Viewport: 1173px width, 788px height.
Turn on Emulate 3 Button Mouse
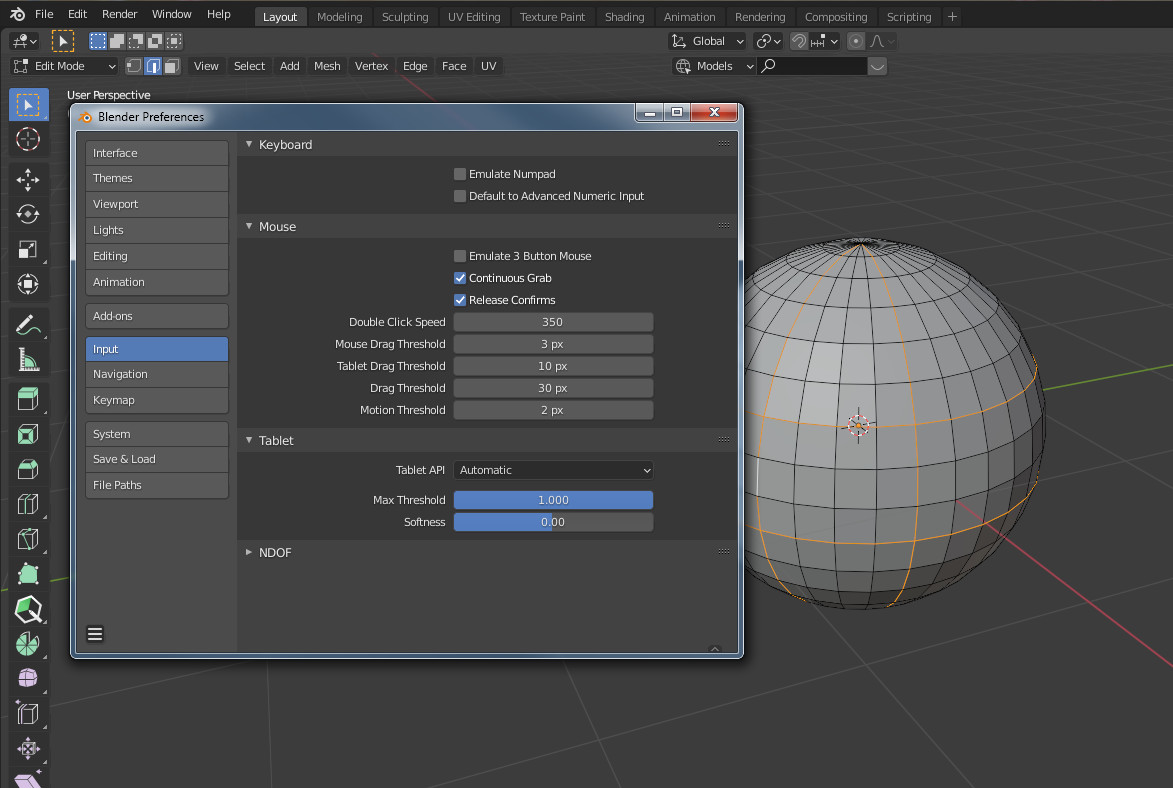pyautogui.click(x=460, y=256)
